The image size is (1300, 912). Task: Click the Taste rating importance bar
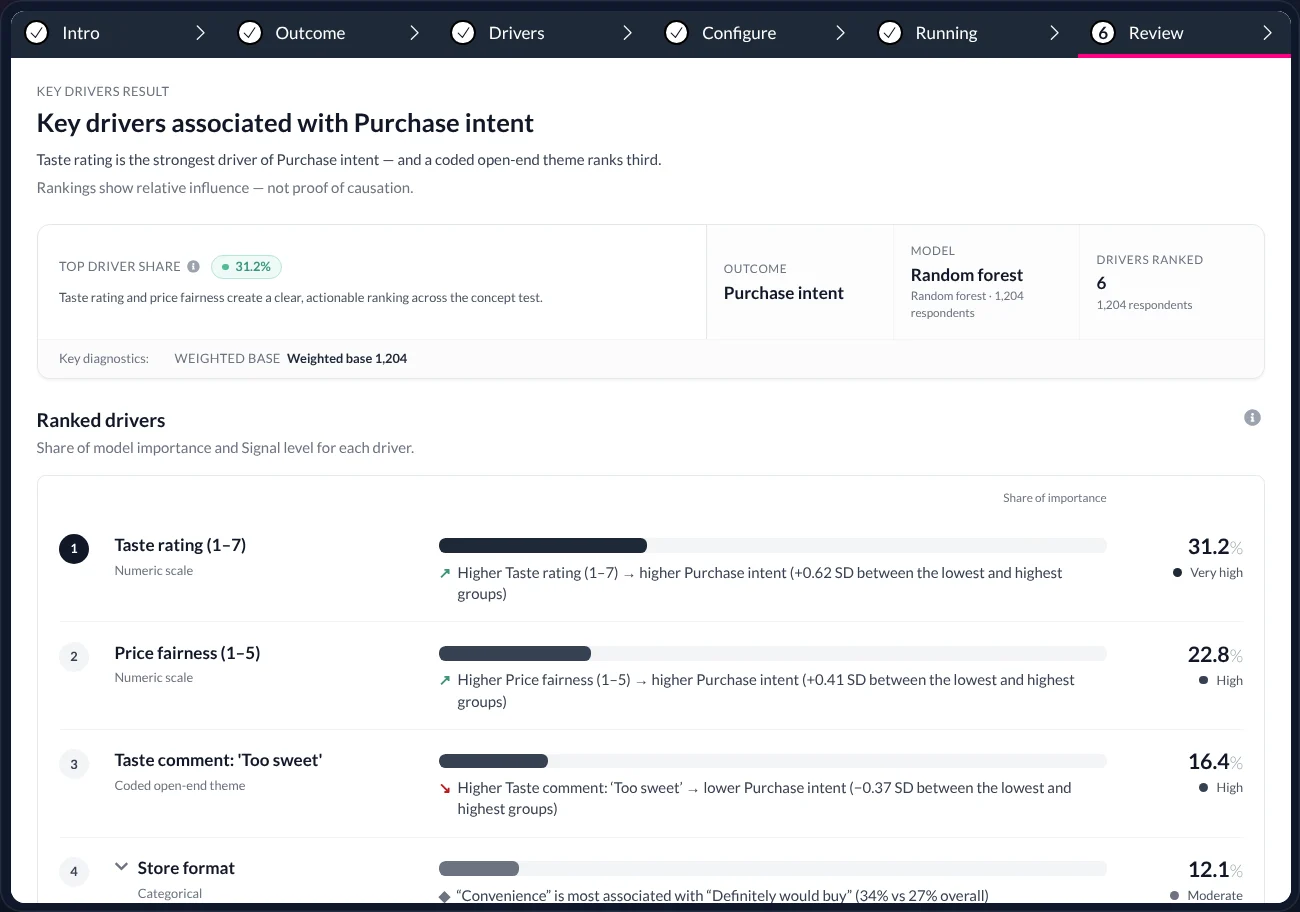773,545
